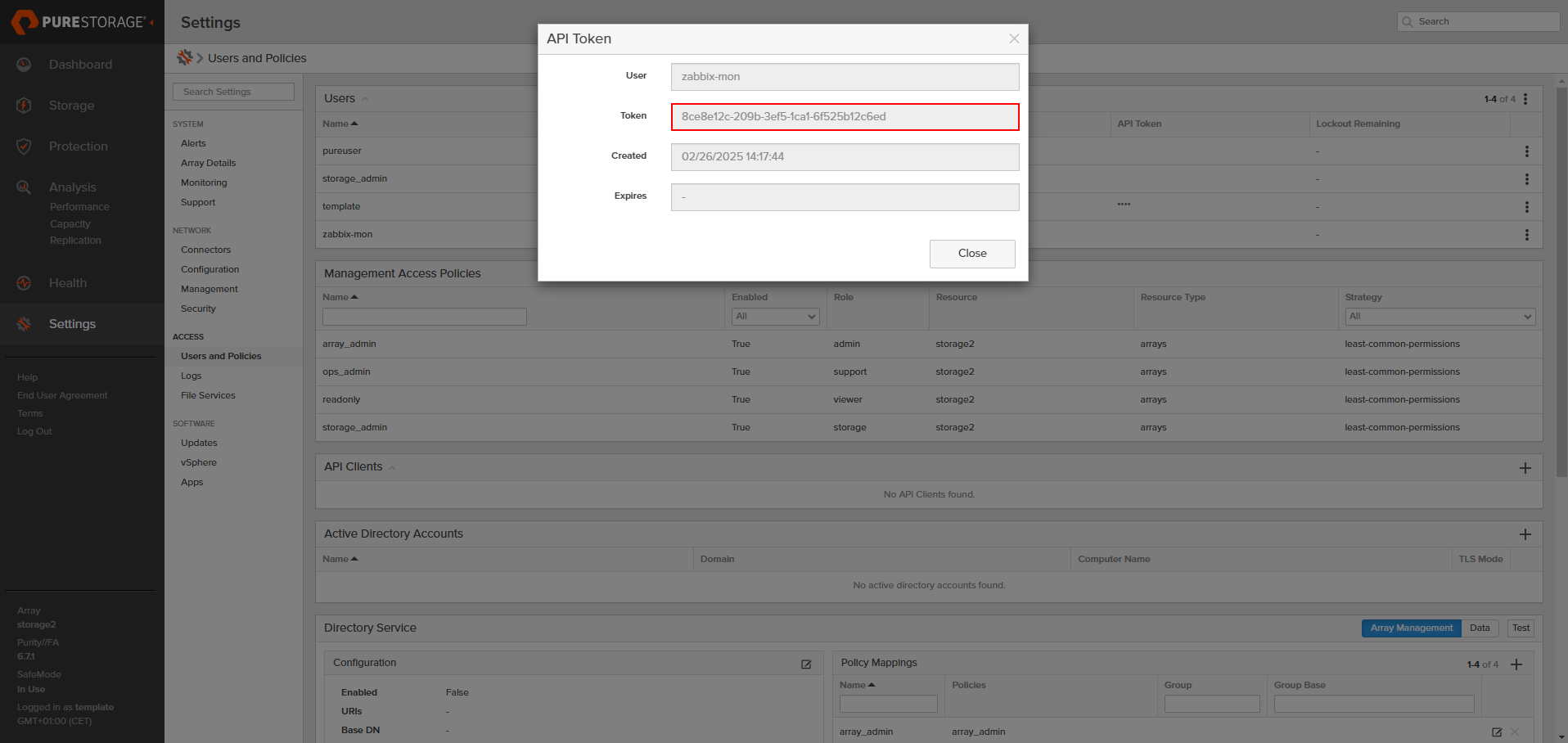This screenshot has height=743, width=1568.
Task: Open Performance under Analysis
Action: [x=79, y=207]
